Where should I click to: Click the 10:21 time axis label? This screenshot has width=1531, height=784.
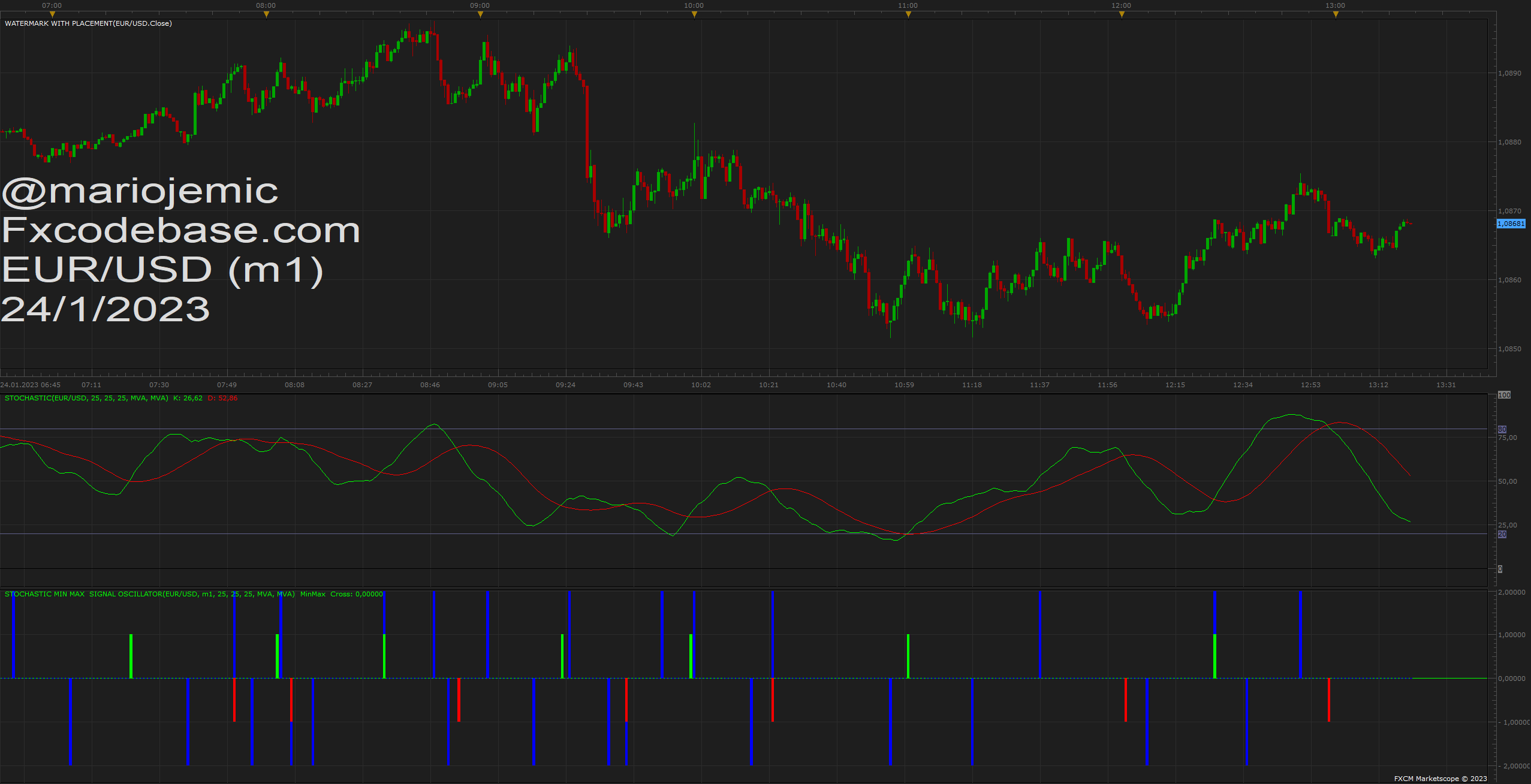[x=768, y=385]
